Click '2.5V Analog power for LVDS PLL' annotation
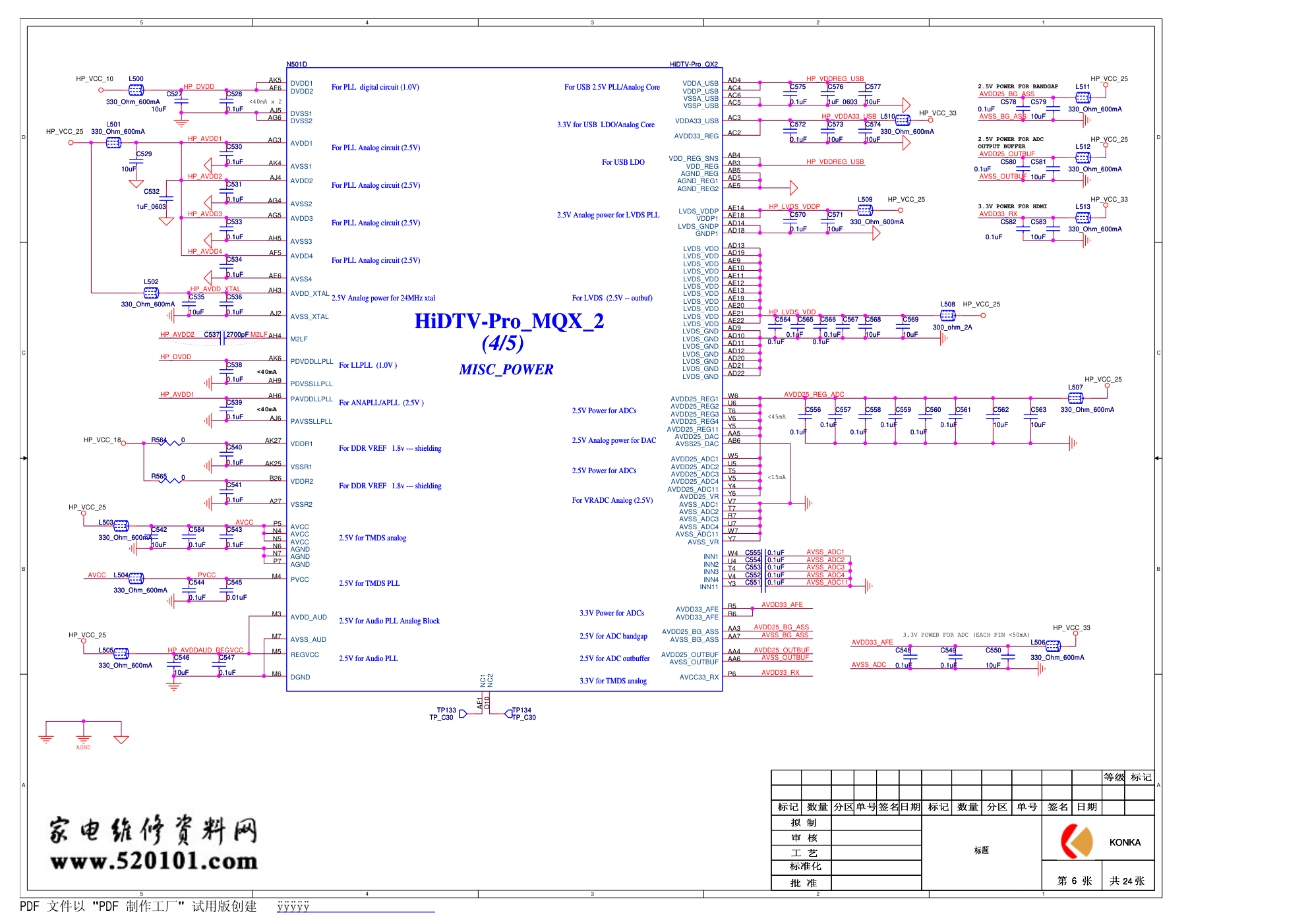1308x924 pixels. point(608,215)
